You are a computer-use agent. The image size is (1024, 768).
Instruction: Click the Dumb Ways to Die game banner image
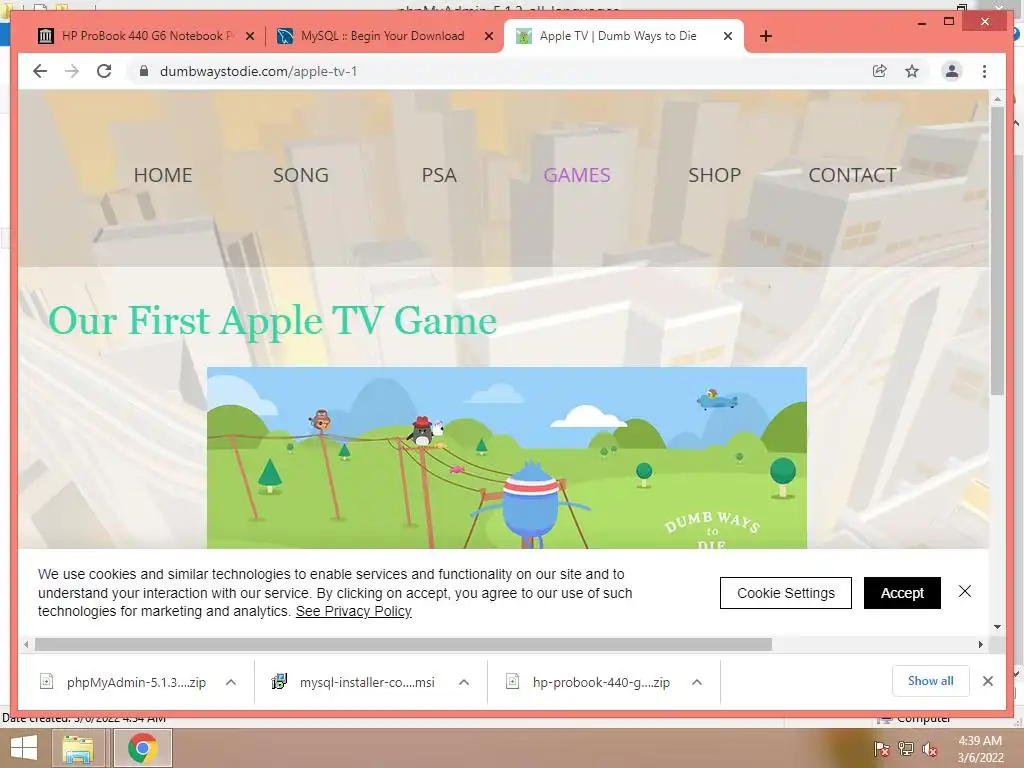point(507,458)
